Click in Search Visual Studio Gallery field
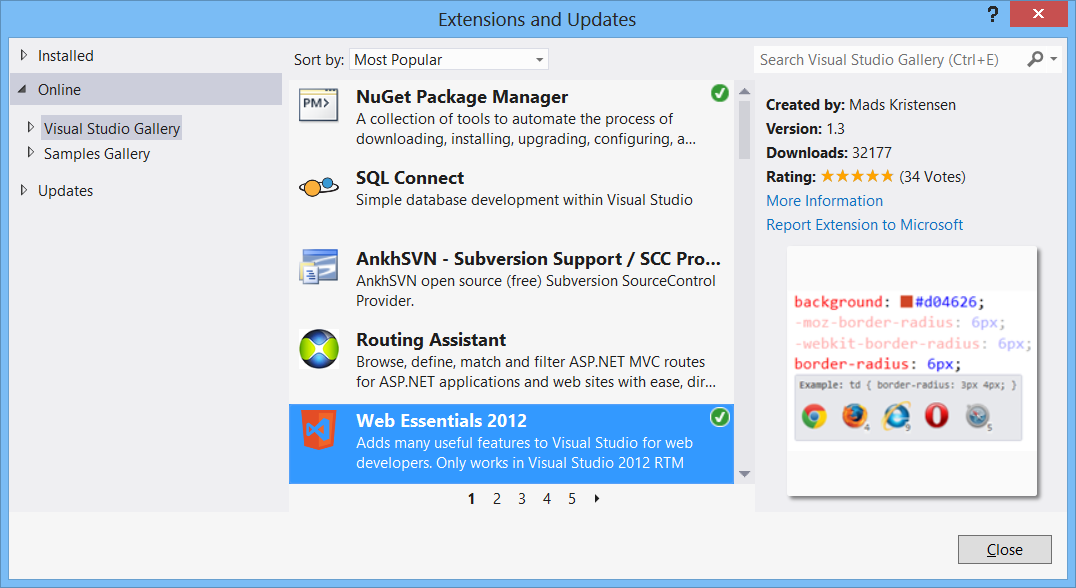The width and height of the screenshot is (1076, 588). [889, 60]
